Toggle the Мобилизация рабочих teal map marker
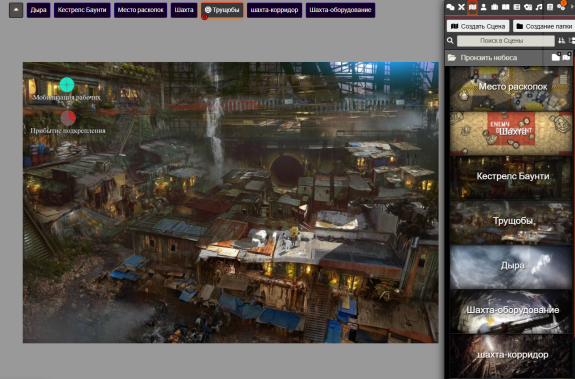Viewport: 575px width, 379px height. tap(66, 85)
